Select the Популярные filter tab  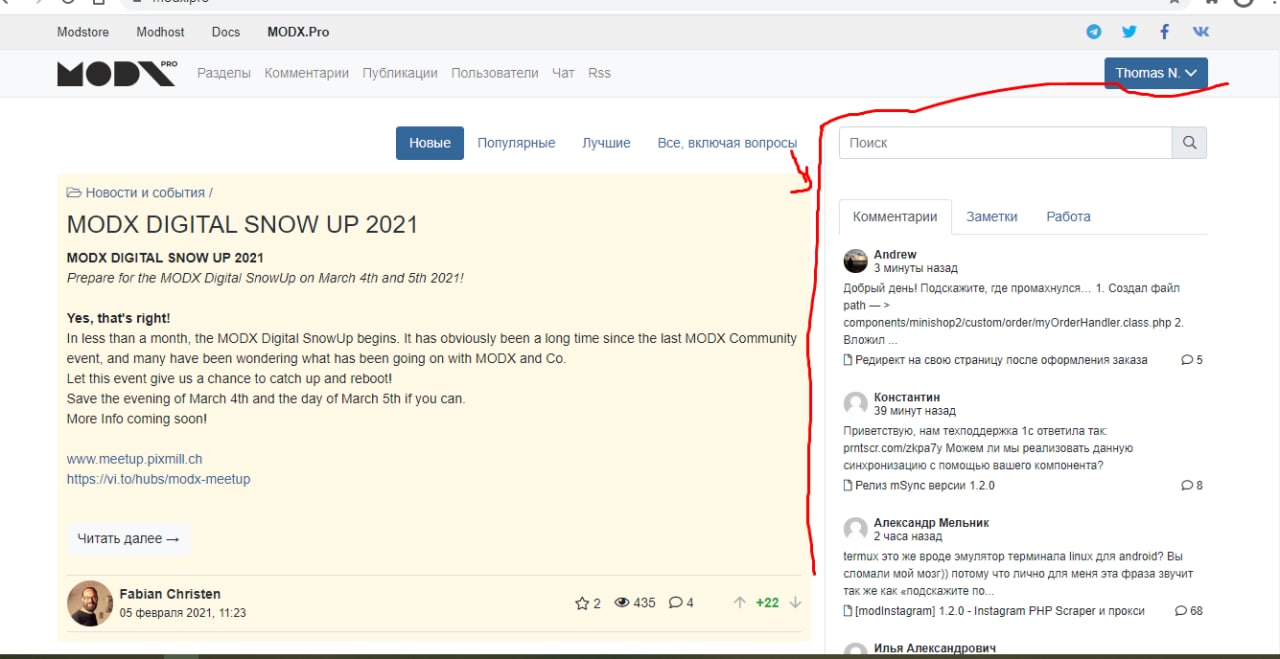[516, 143]
